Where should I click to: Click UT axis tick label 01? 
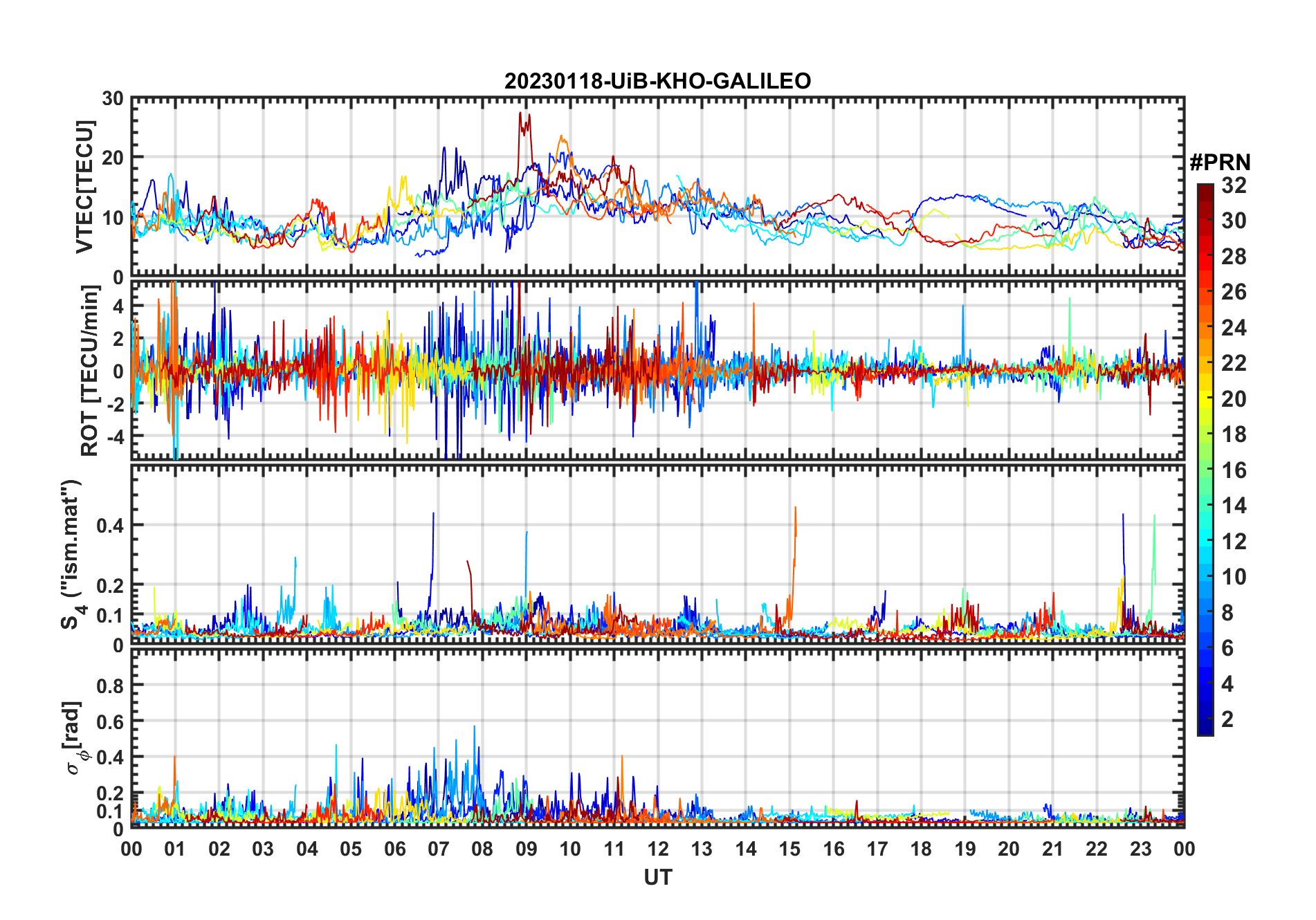pyautogui.click(x=176, y=849)
